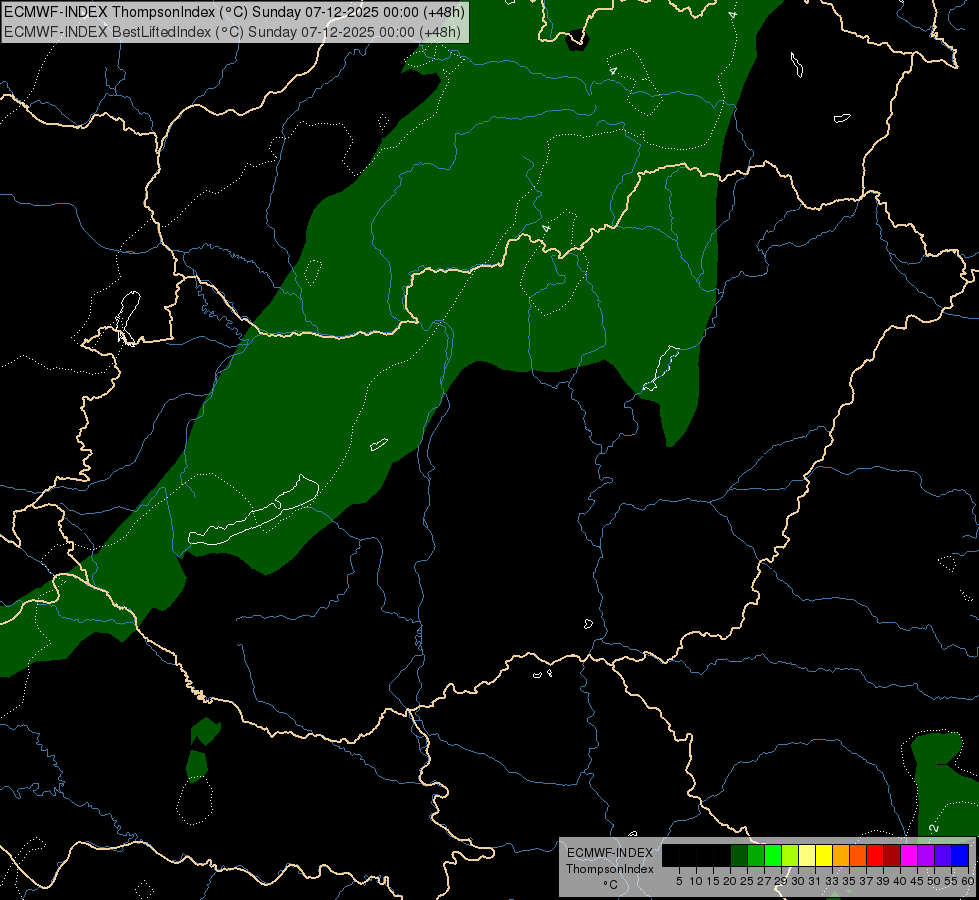Click the violet 50–55 legend swatch

tap(943, 855)
